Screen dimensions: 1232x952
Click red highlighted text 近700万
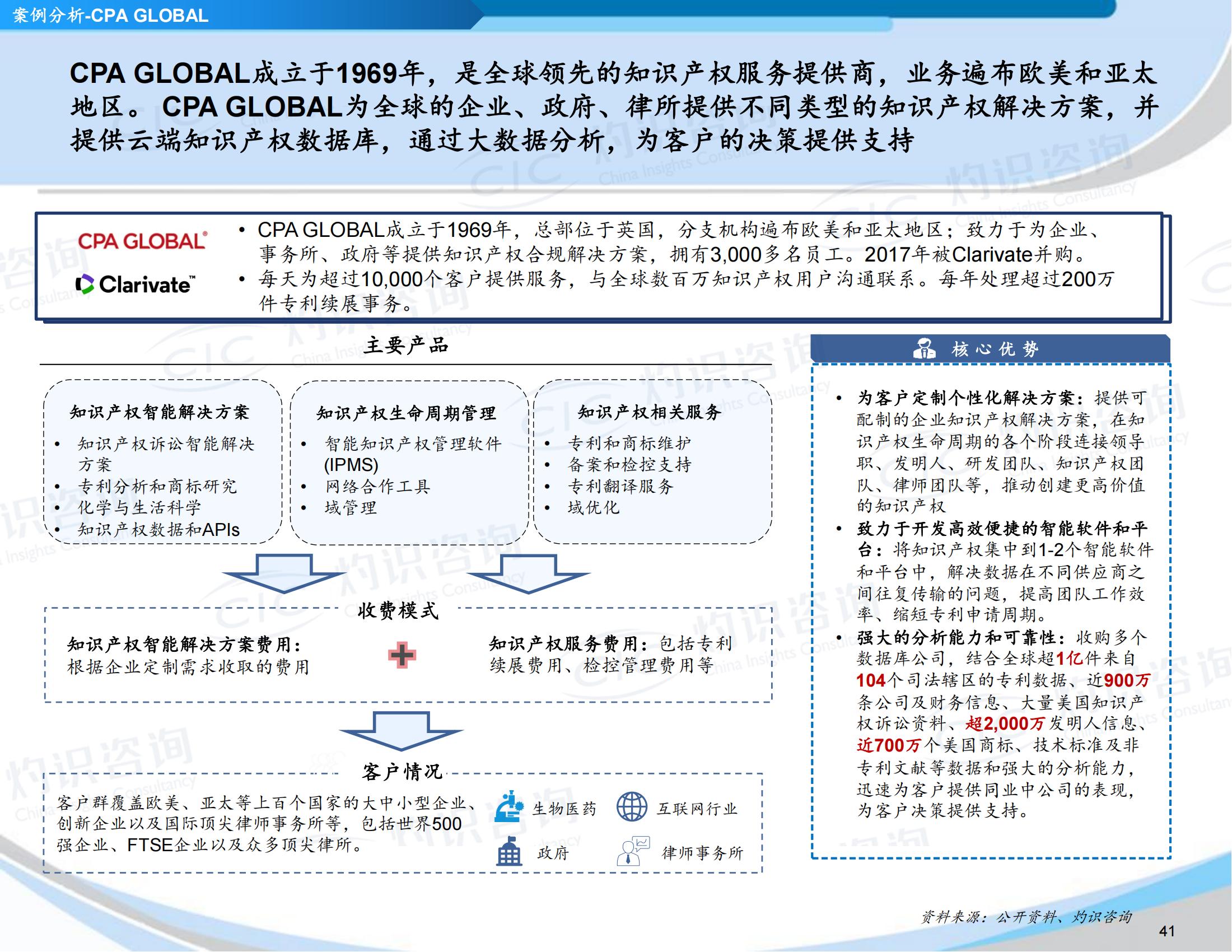tap(889, 745)
